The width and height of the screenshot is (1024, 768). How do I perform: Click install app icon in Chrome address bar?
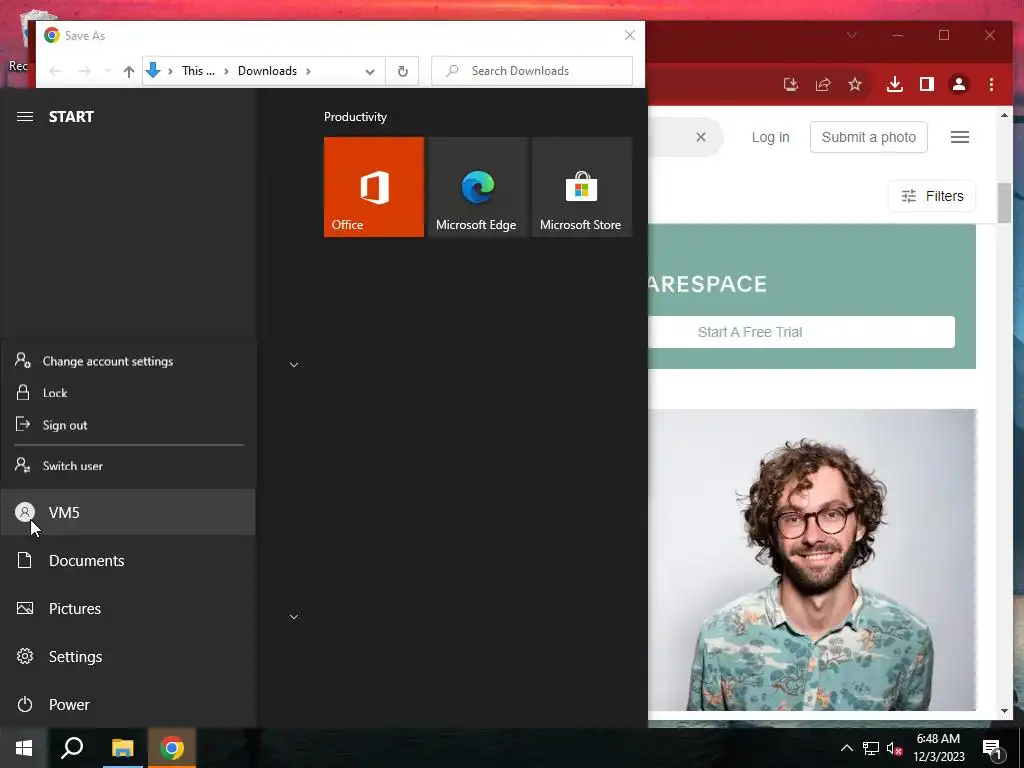(x=791, y=84)
